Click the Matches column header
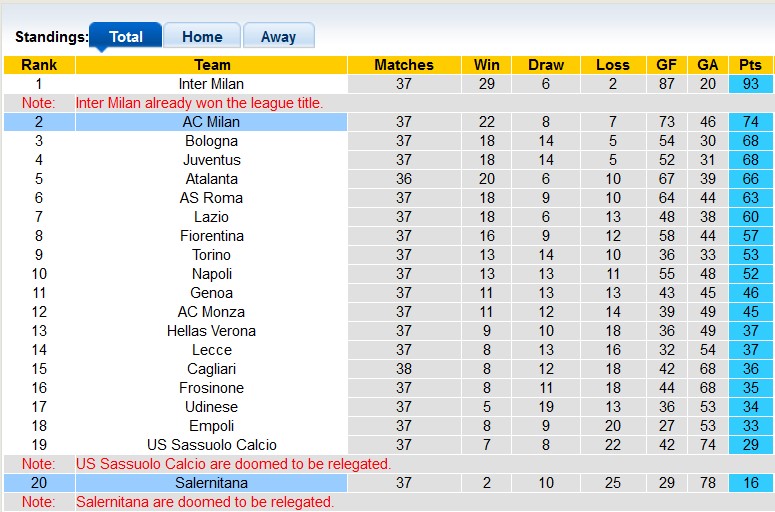The image size is (775, 512). click(404, 65)
